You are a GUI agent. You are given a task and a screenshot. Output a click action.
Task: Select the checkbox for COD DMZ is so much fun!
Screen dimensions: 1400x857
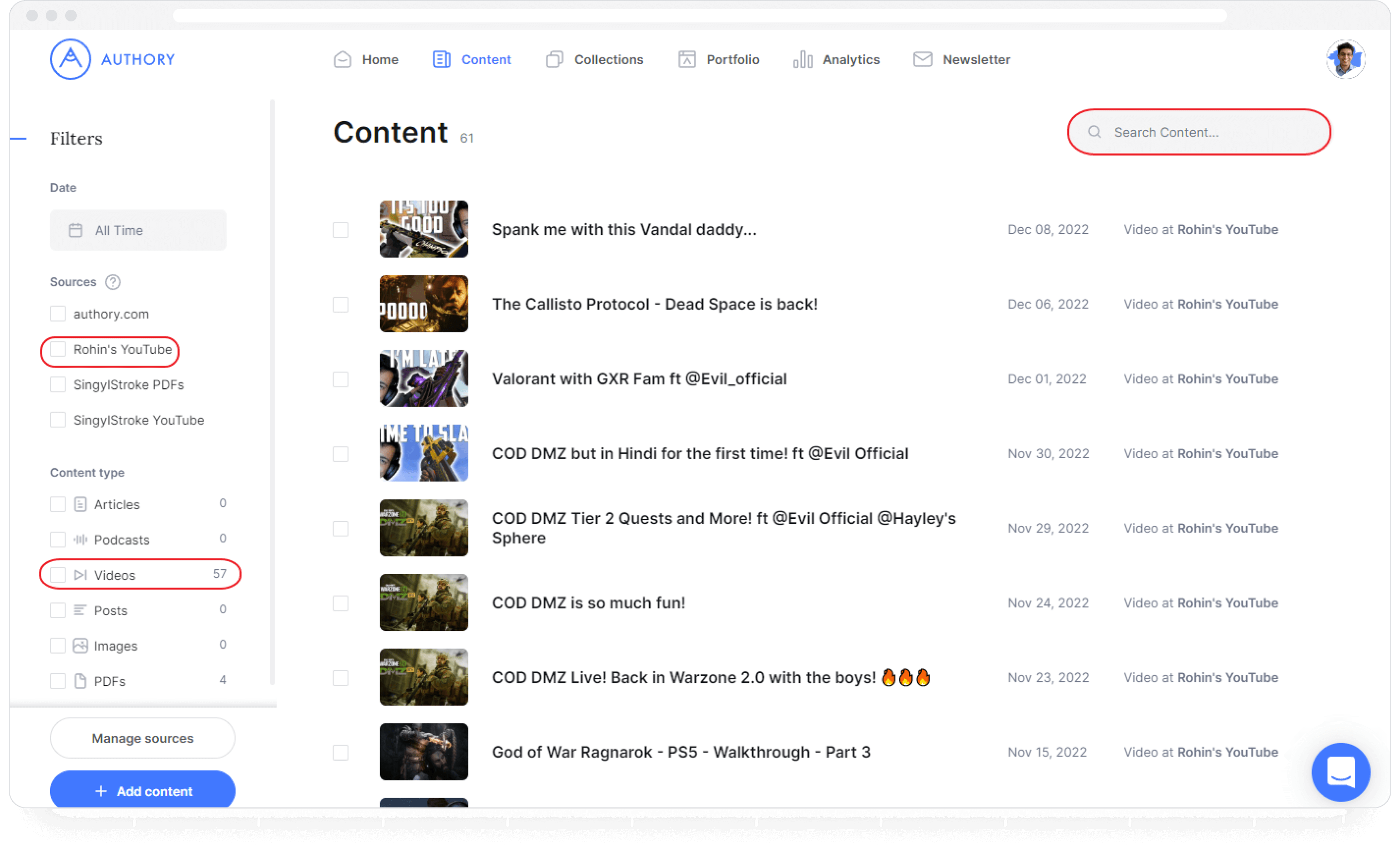[340, 604]
